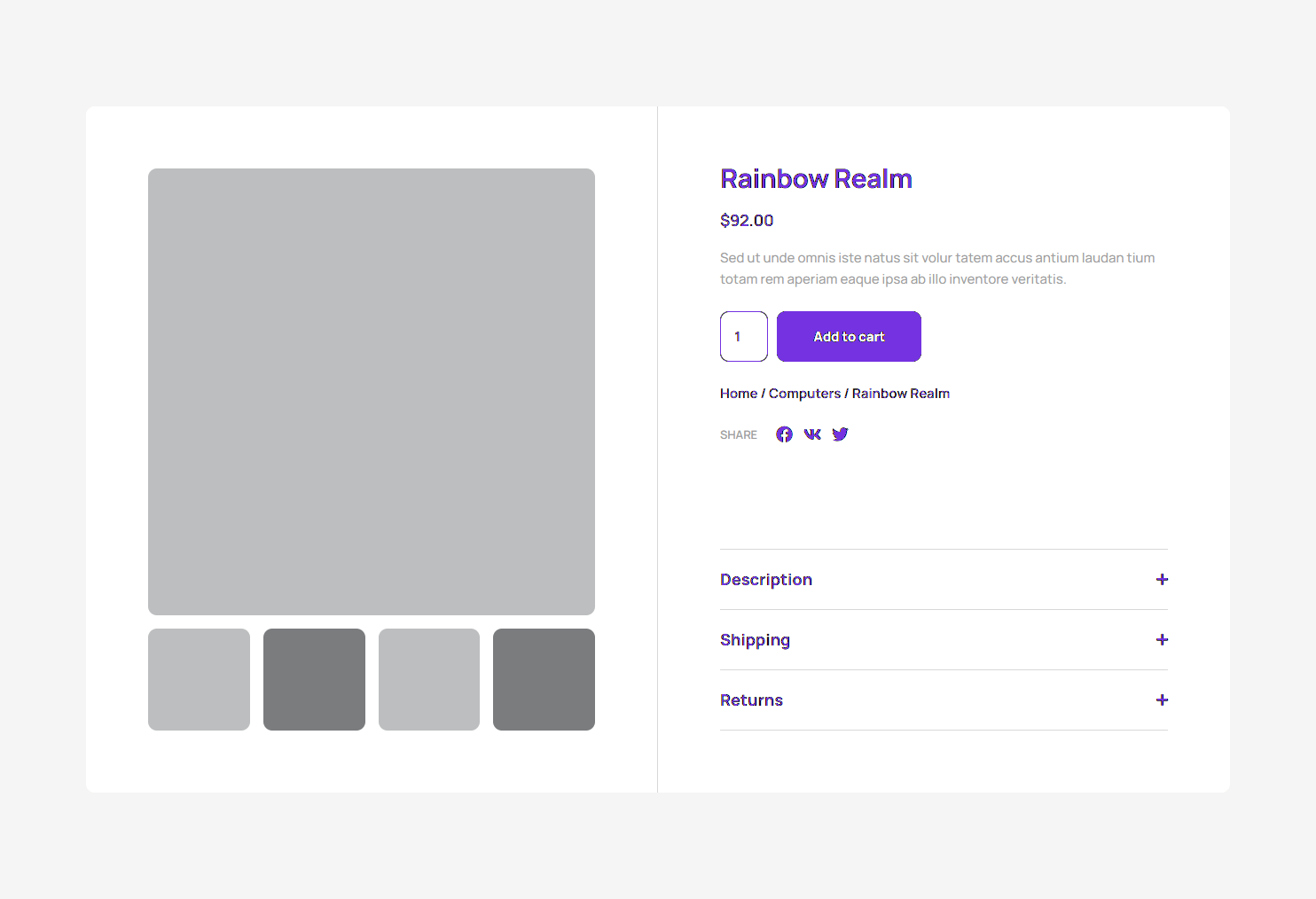Open the Returns accordion heading
The height and width of the screenshot is (899, 1316).
(x=751, y=700)
